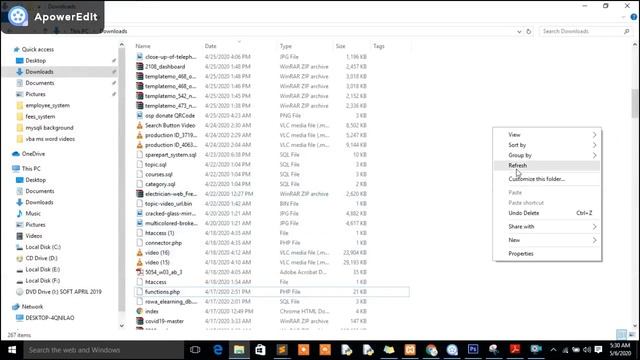Open Sublime Text taskbar icon
Screen dimensions: 640x360
coord(282,350)
